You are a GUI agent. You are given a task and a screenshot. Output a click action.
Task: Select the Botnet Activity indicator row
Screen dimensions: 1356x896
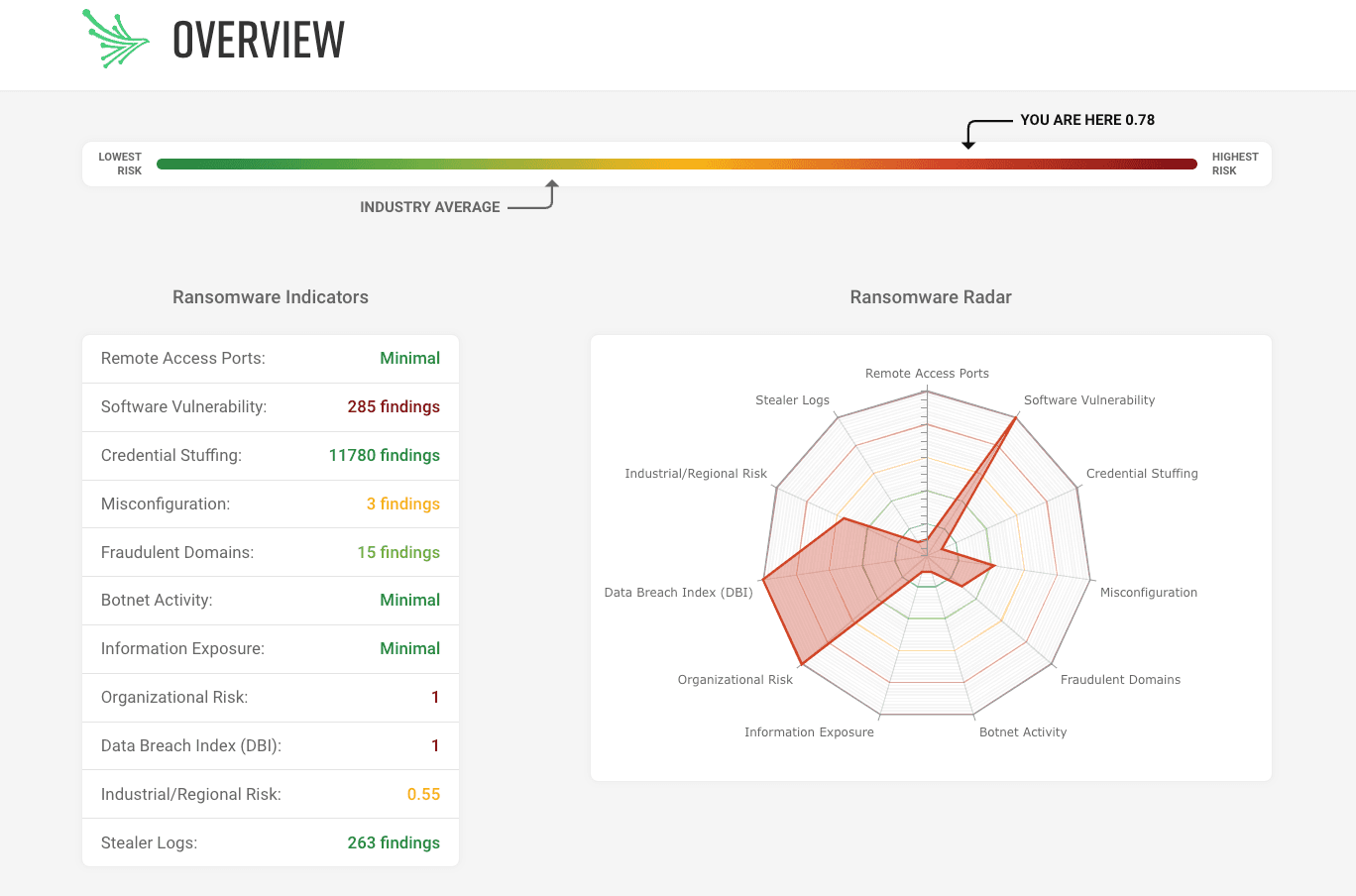[270, 601]
